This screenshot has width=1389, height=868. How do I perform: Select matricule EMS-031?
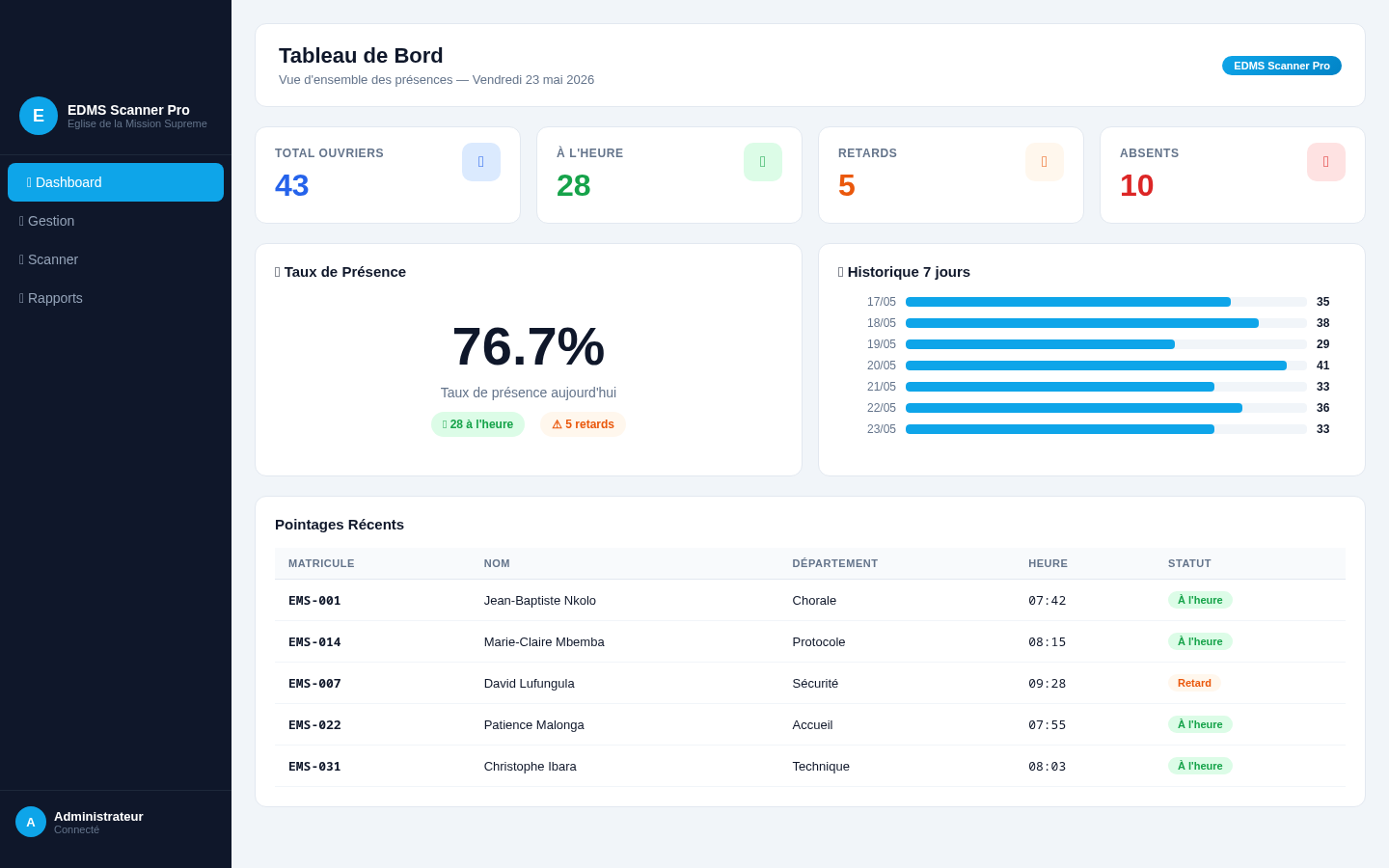314,766
